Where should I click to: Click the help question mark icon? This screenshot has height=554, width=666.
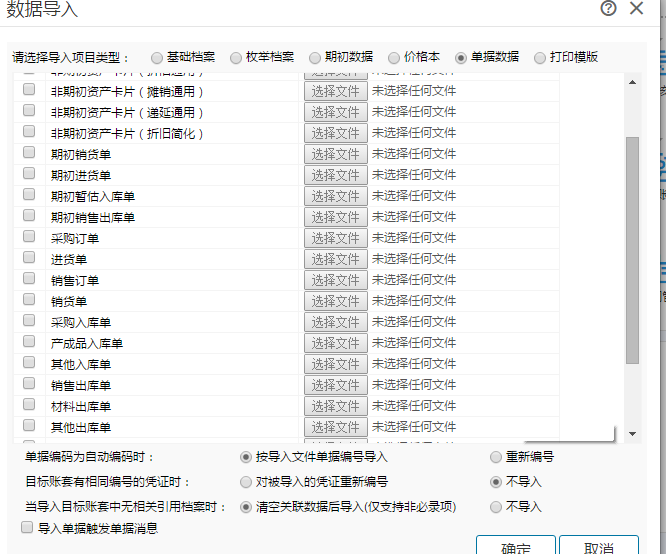(608, 9)
